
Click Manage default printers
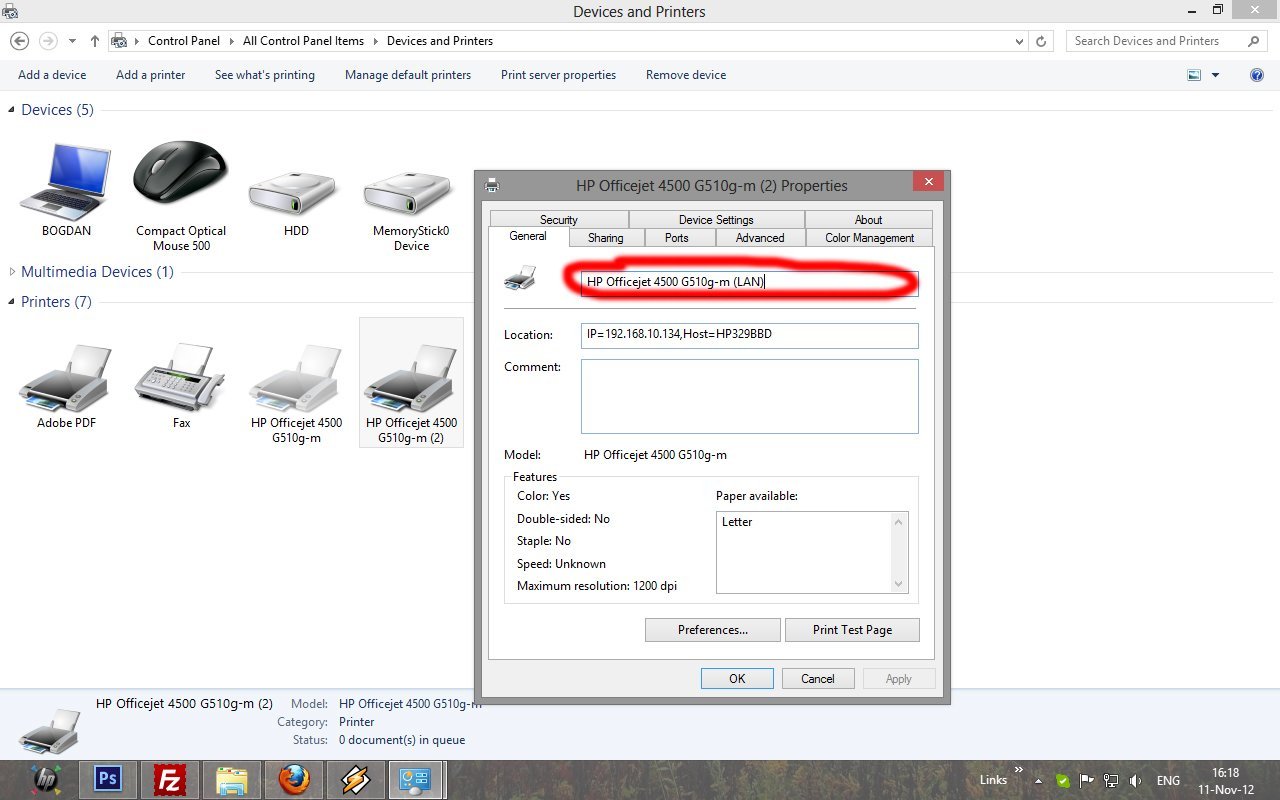(408, 75)
